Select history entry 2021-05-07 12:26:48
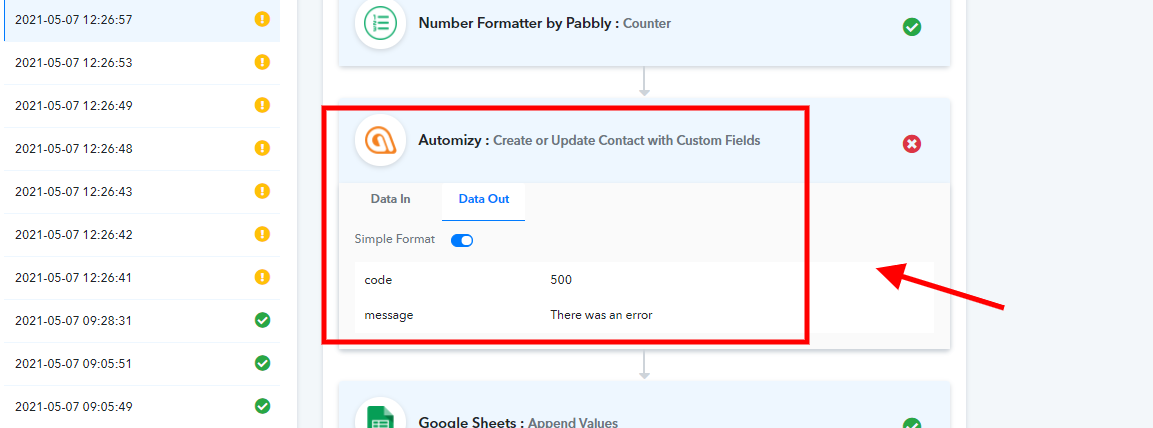 [x=141, y=149]
